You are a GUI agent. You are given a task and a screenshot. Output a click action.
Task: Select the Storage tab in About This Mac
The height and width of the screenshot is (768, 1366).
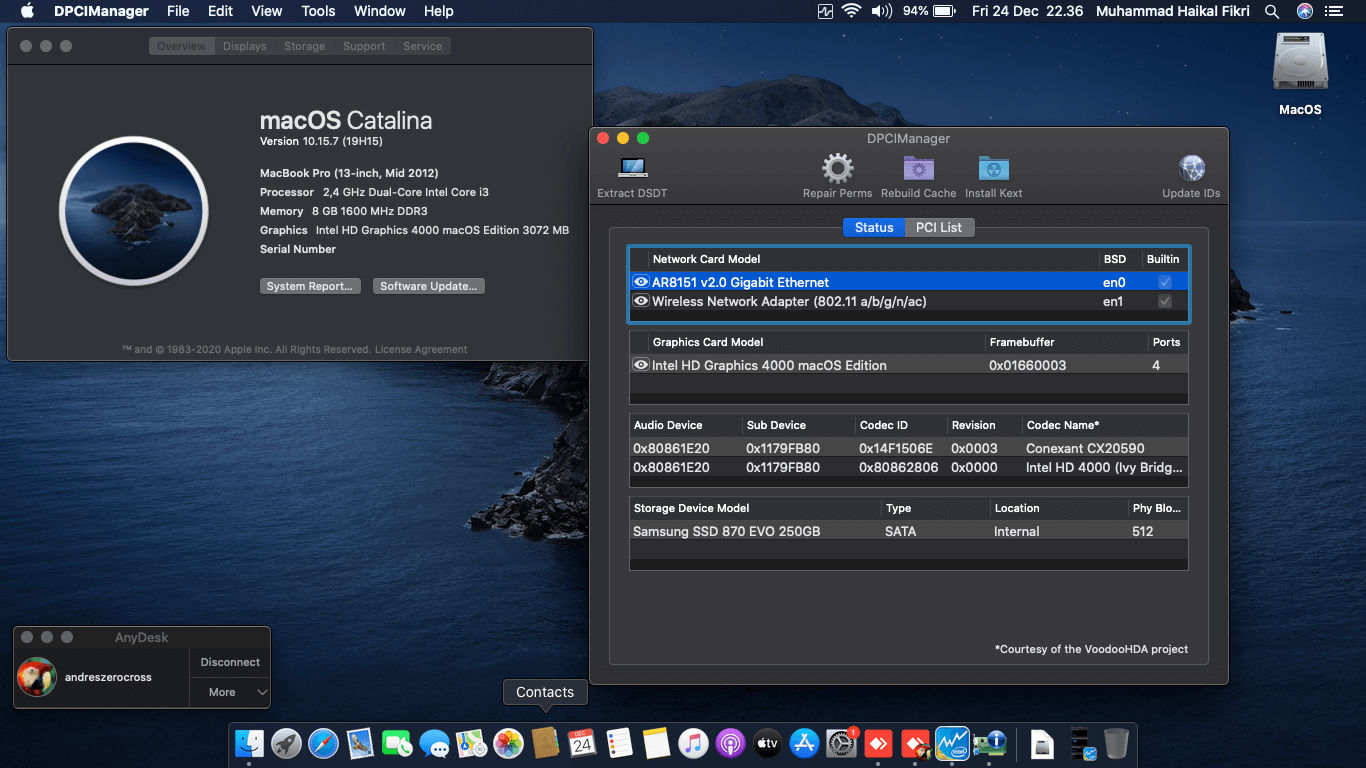[304, 46]
